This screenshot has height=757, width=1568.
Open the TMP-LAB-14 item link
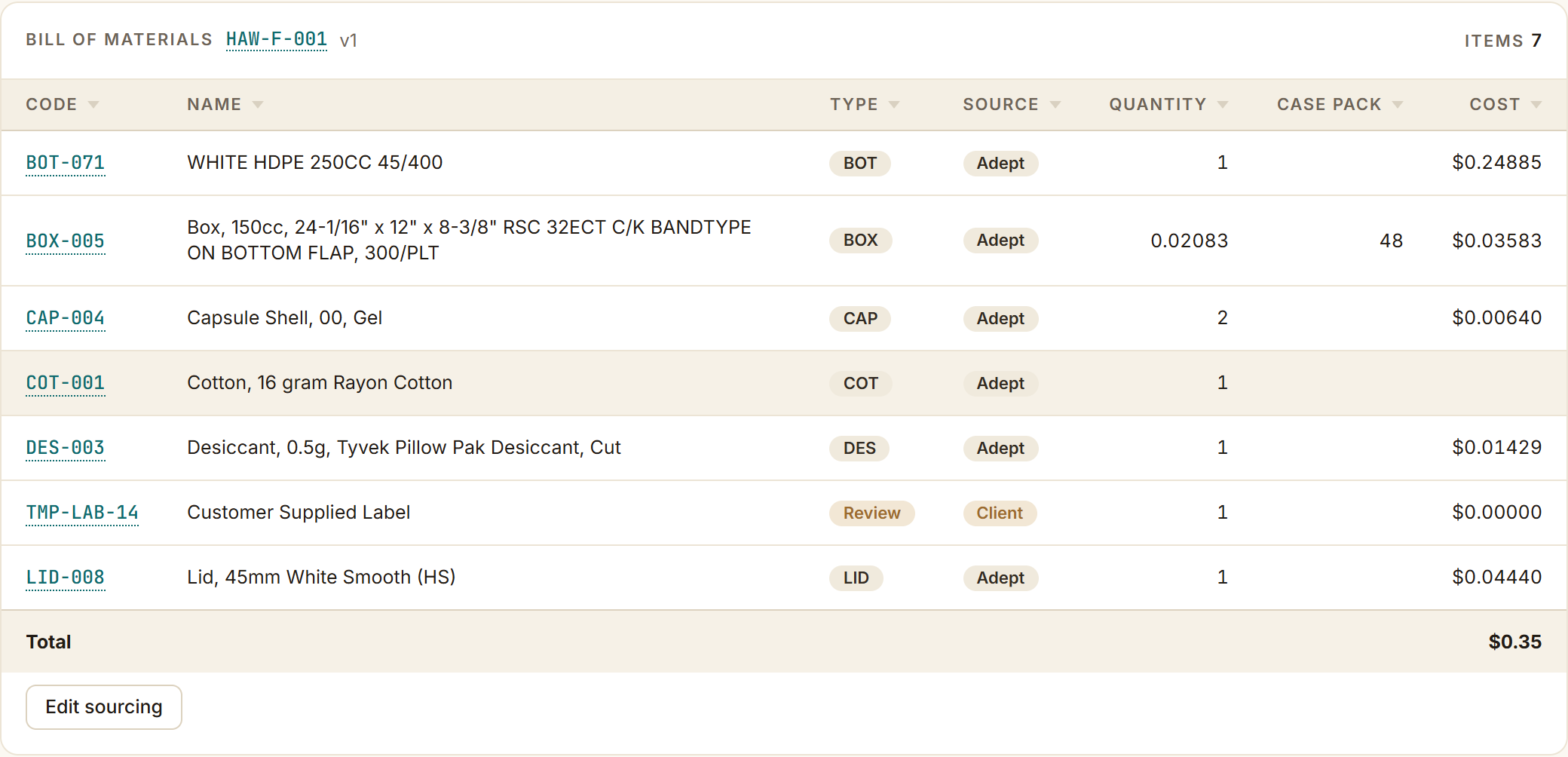pyautogui.click(x=82, y=513)
